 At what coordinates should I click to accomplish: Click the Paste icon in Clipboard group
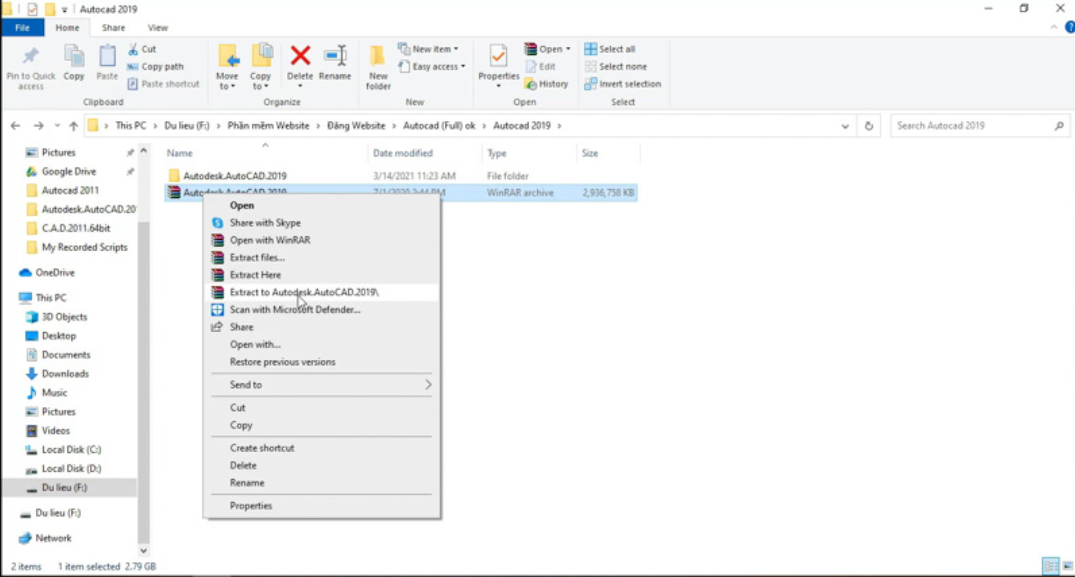107,62
